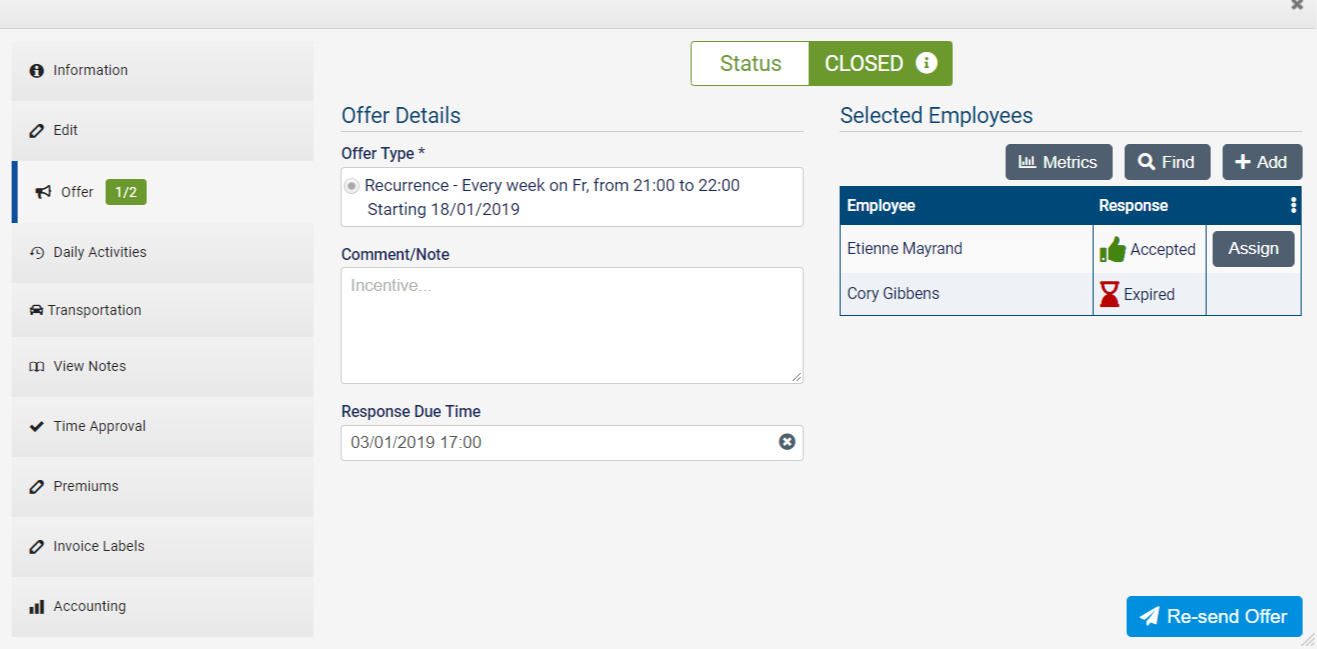This screenshot has width=1317, height=649.
Task: Assign Etienne Mayrand to the shift
Action: (1253, 249)
